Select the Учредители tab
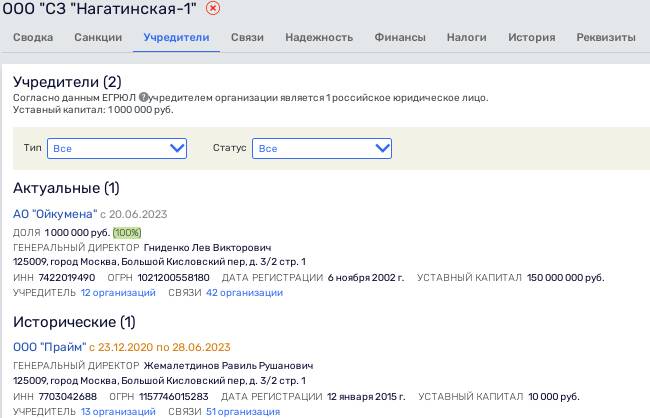650x418 pixels. [x=176, y=37]
